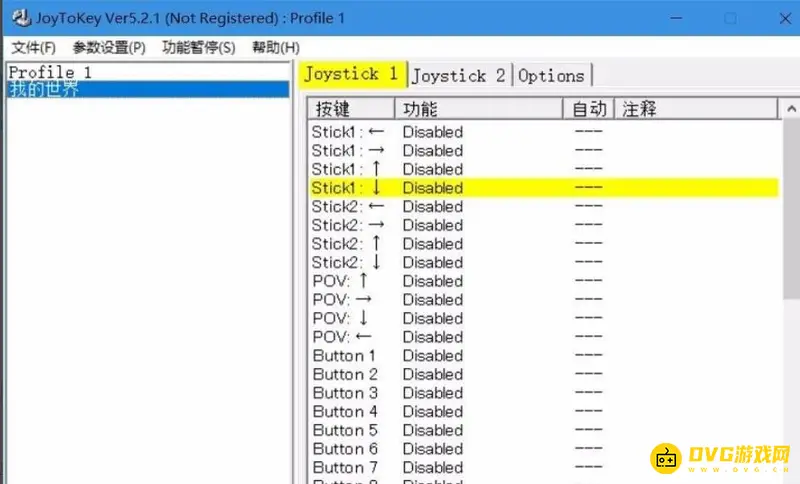Open the 功能暂停(S) menu
Image resolution: width=800 pixels, height=484 pixels.
198,47
